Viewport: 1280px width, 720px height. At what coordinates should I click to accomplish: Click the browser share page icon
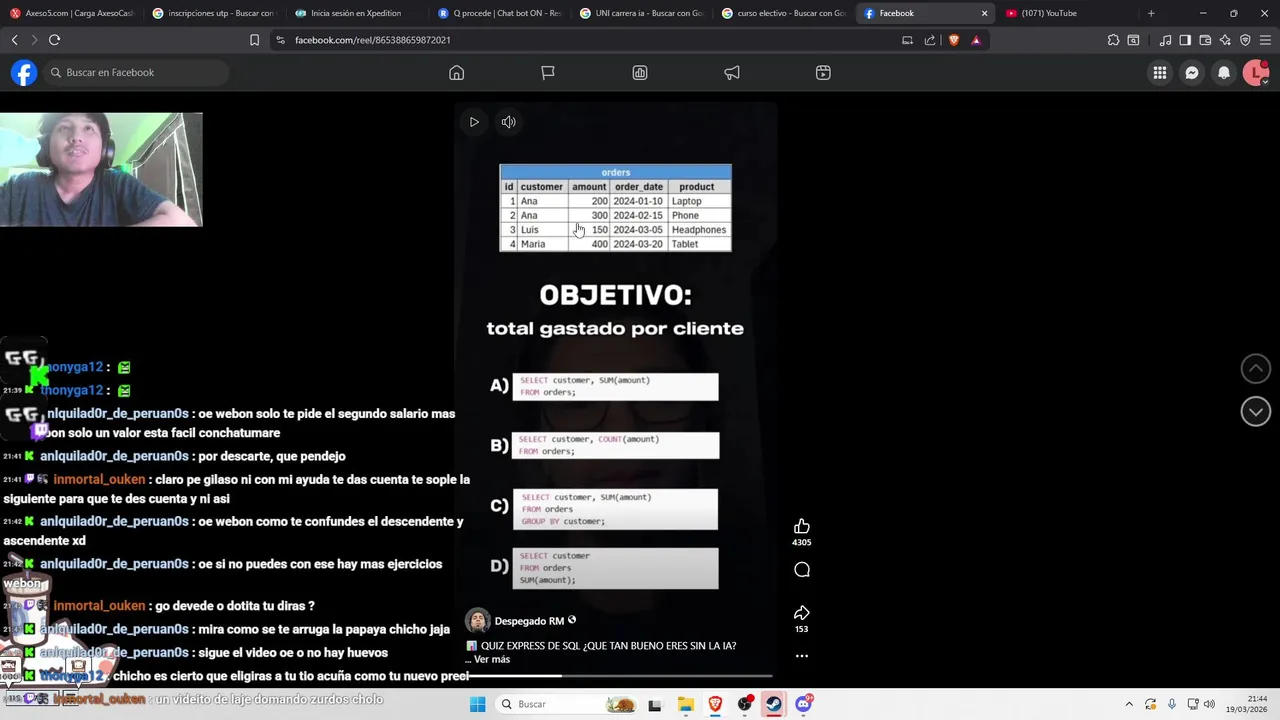pyautogui.click(x=930, y=40)
